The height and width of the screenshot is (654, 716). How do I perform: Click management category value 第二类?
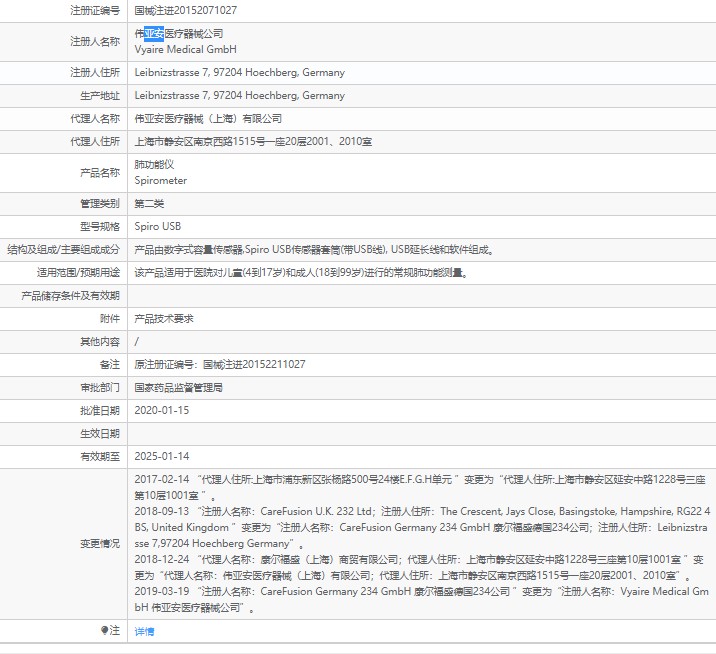pyautogui.click(x=149, y=204)
